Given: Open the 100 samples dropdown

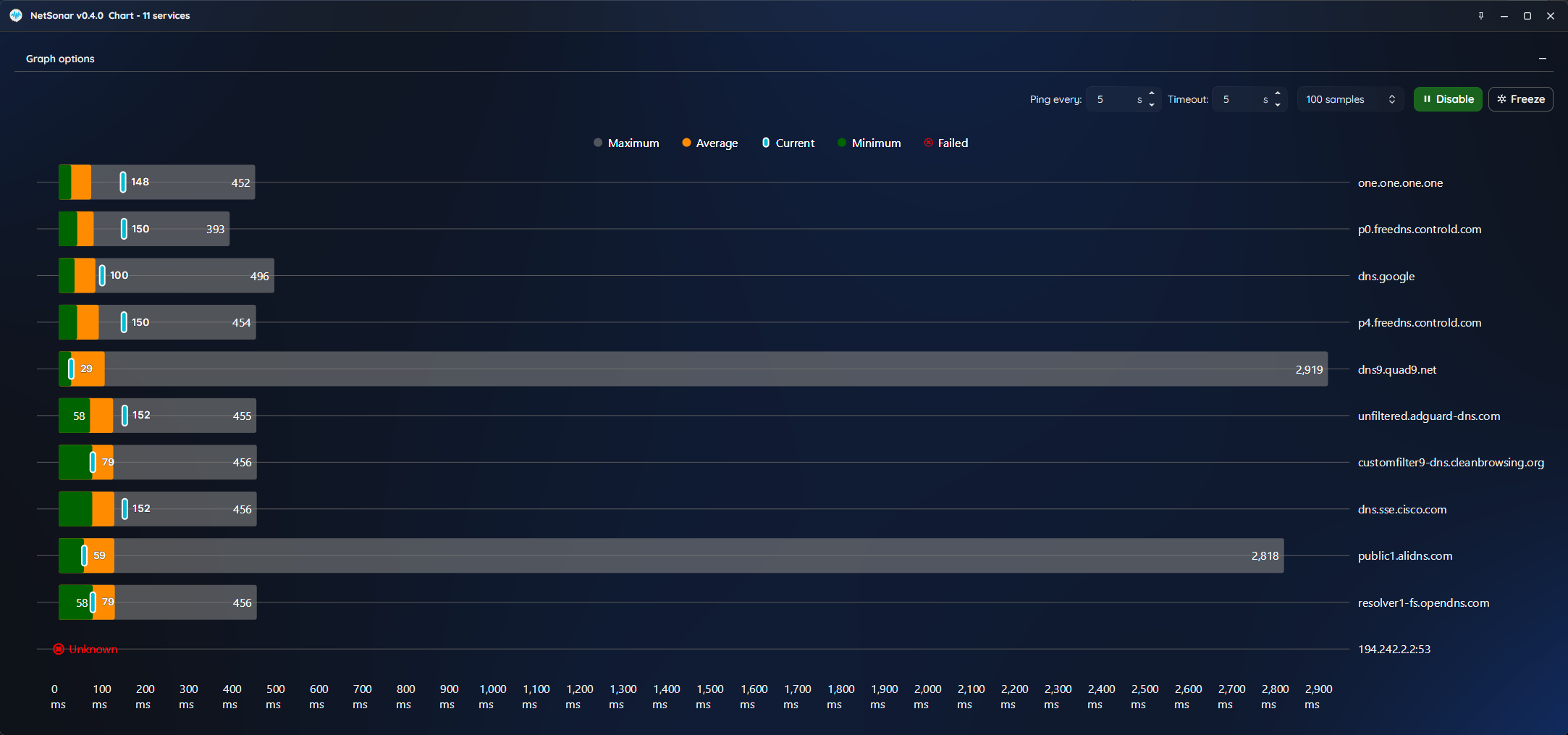Looking at the screenshot, I should click(x=1350, y=99).
